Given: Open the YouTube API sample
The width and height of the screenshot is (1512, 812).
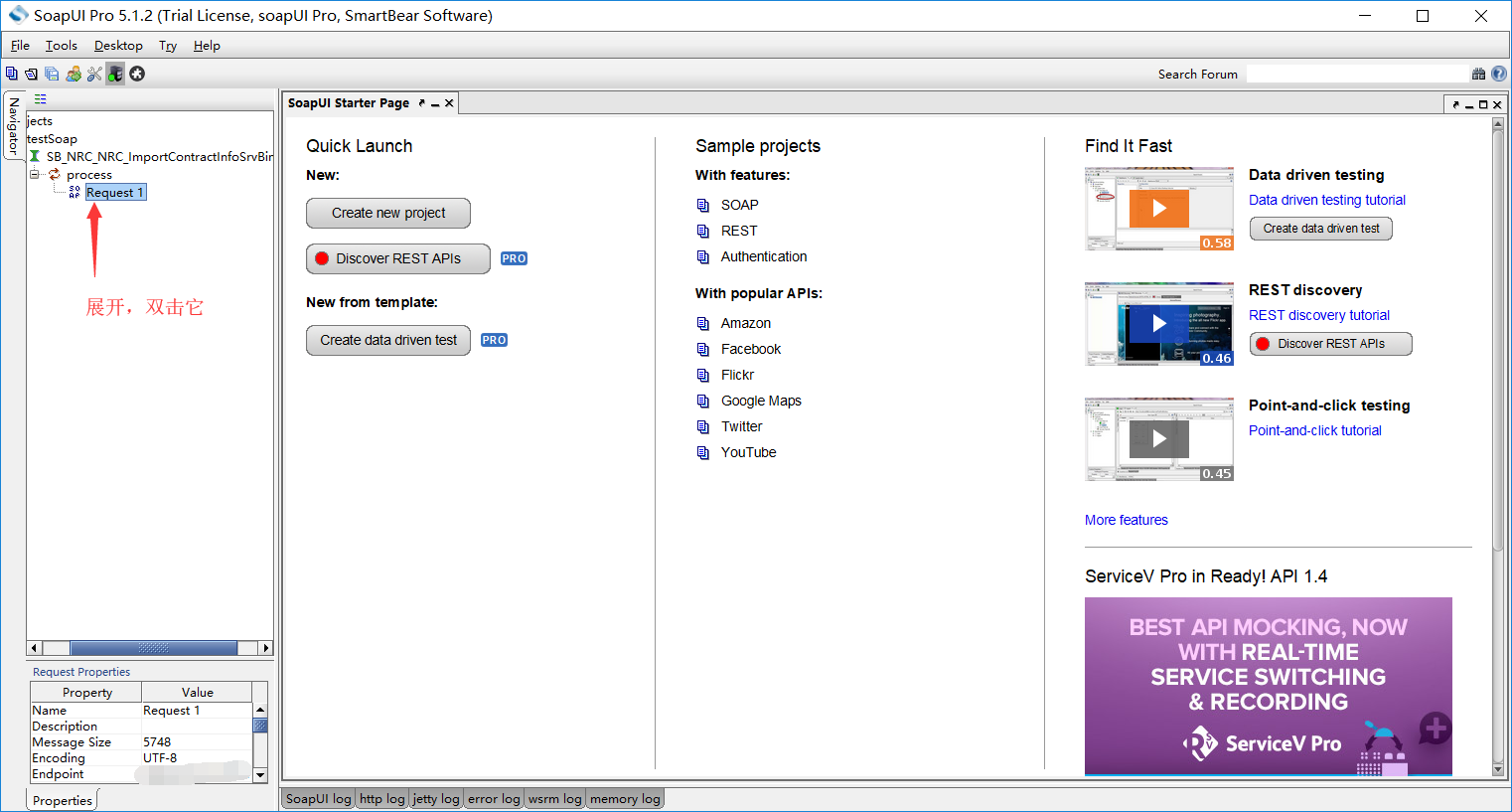Looking at the screenshot, I should 749,452.
